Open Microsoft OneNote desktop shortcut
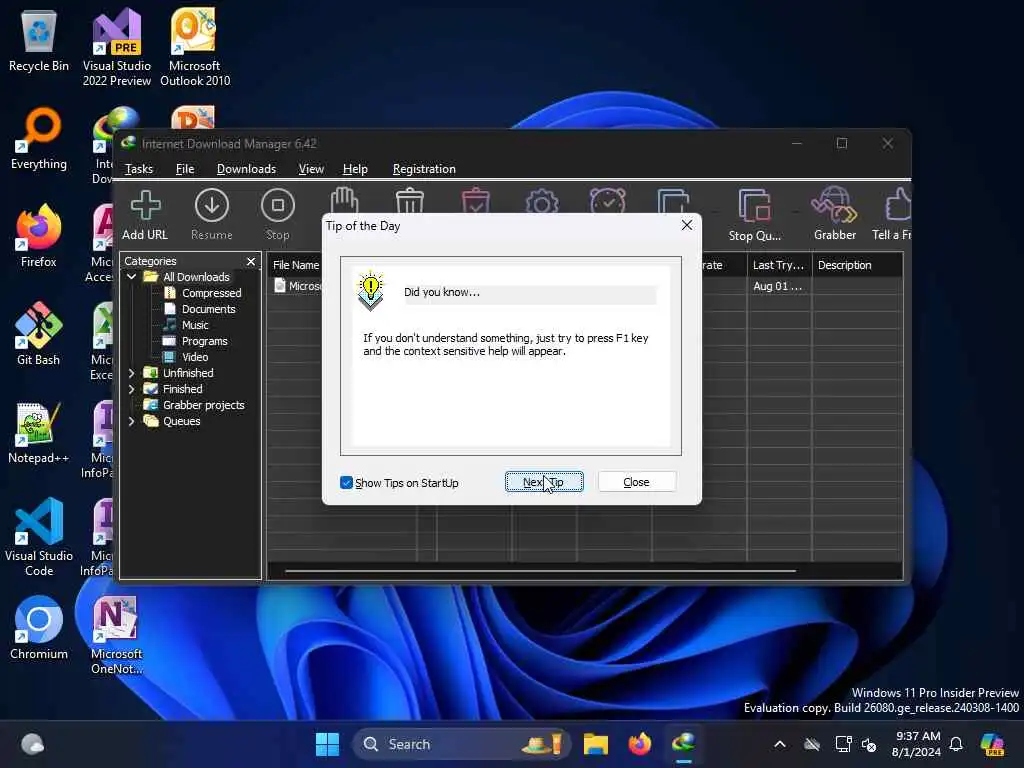Viewport: 1024px width, 768px height. point(117,635)
